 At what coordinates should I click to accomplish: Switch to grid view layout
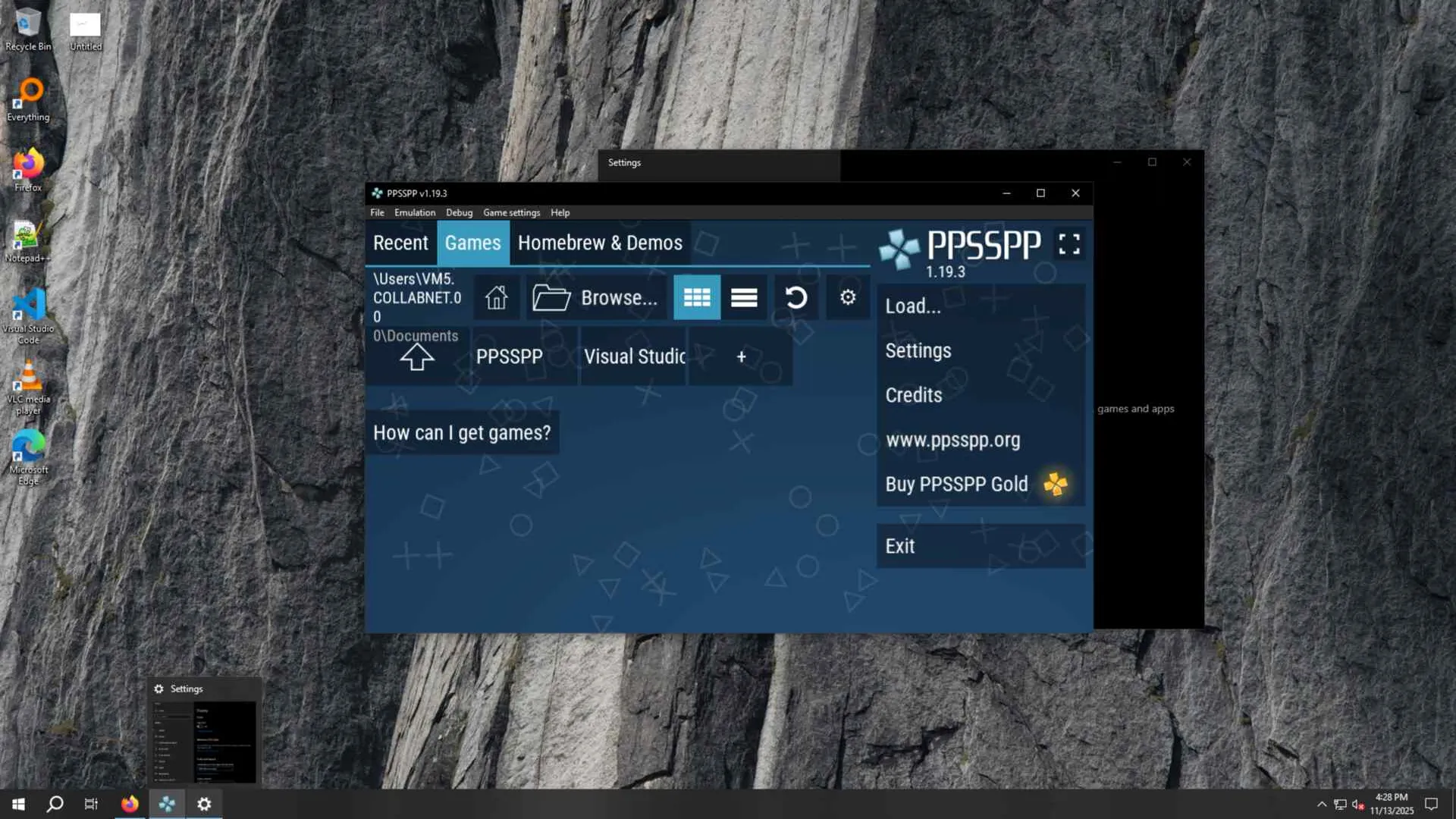pyautogui.click(x=696, y=298)
